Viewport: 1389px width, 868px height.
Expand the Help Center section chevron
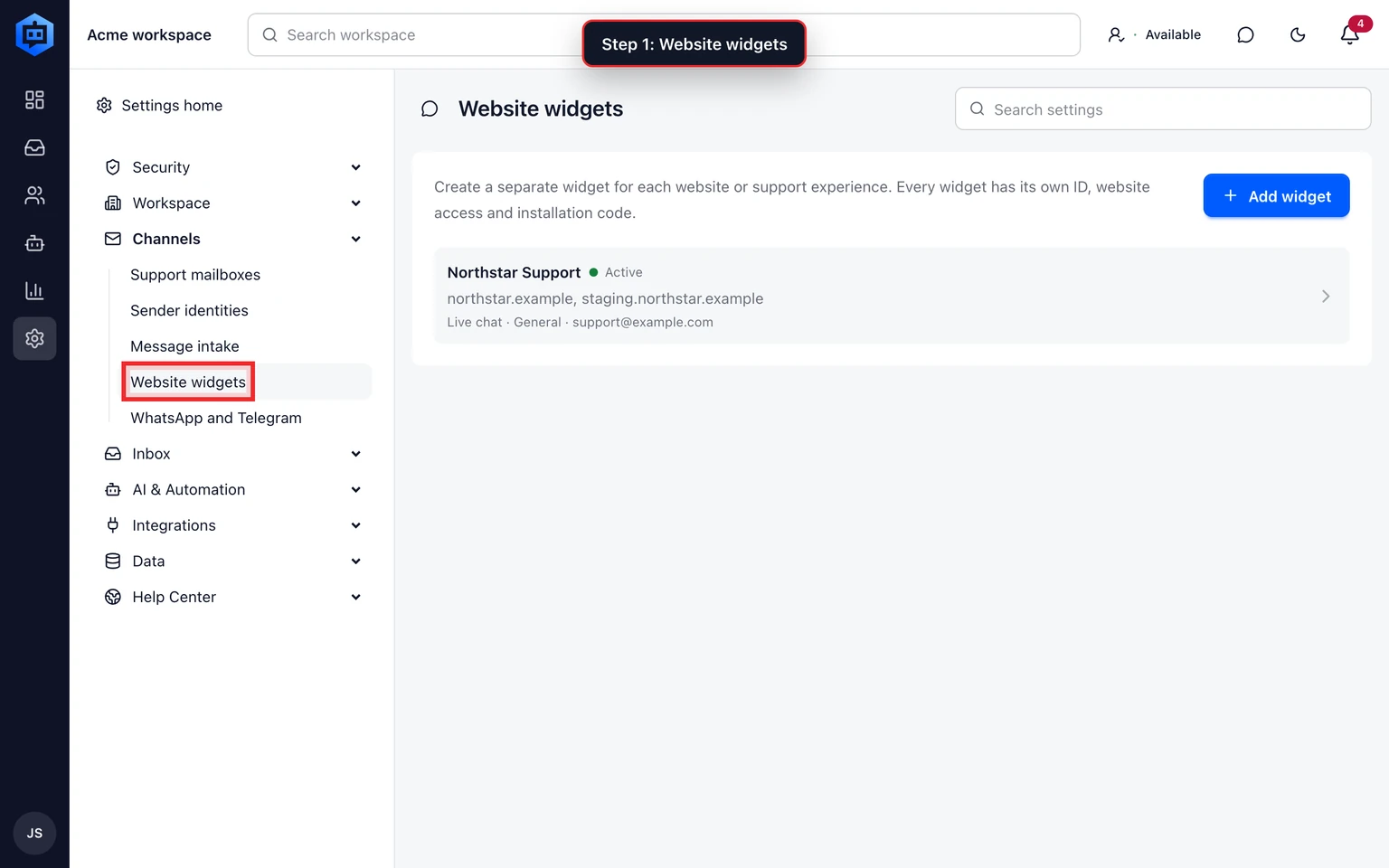pos(356,597)
